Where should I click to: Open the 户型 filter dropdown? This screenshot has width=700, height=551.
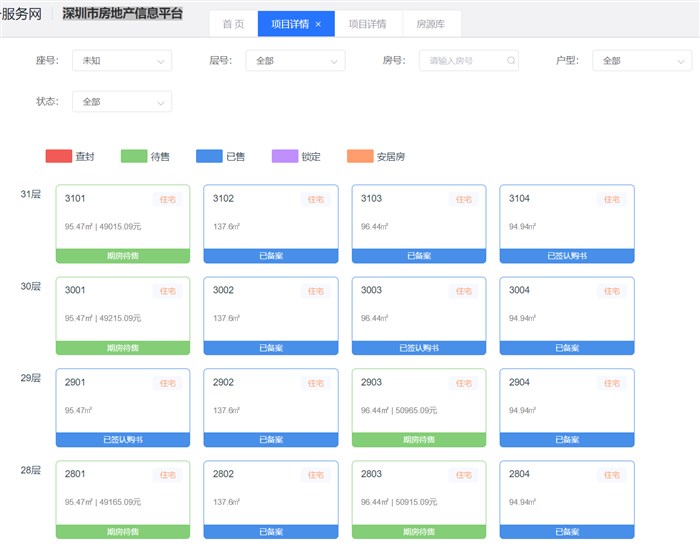(x=641, y=61)
